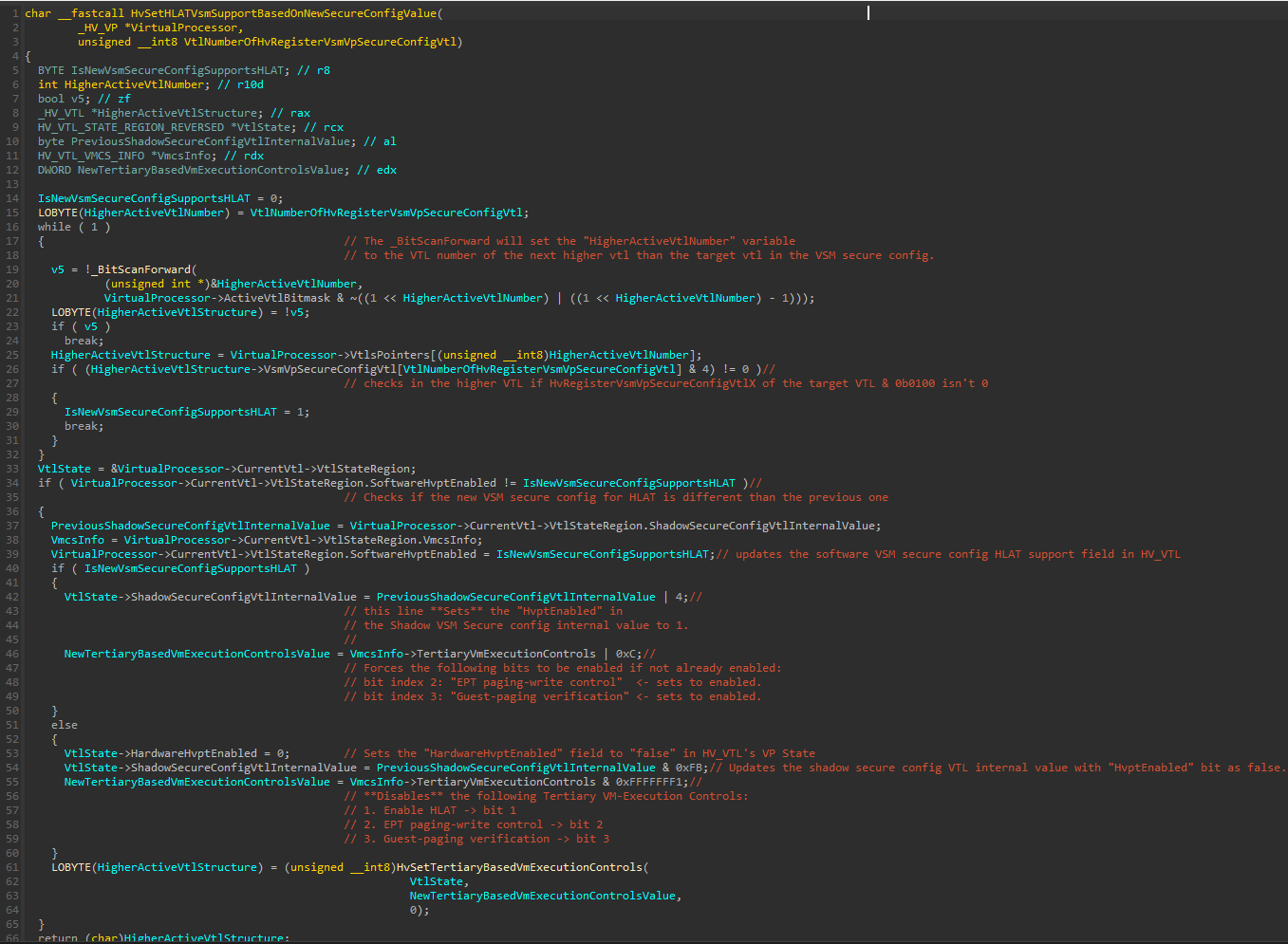
Task: Click the VtlsPointers field on line 25
Action: (x=390, y=355)
